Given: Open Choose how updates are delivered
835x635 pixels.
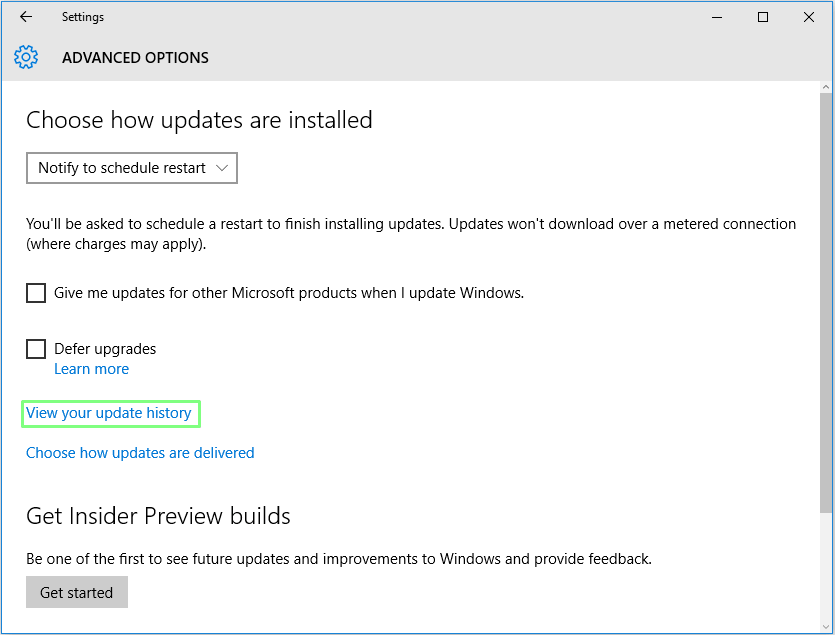Looking at the screenshot, I should 140,453.
